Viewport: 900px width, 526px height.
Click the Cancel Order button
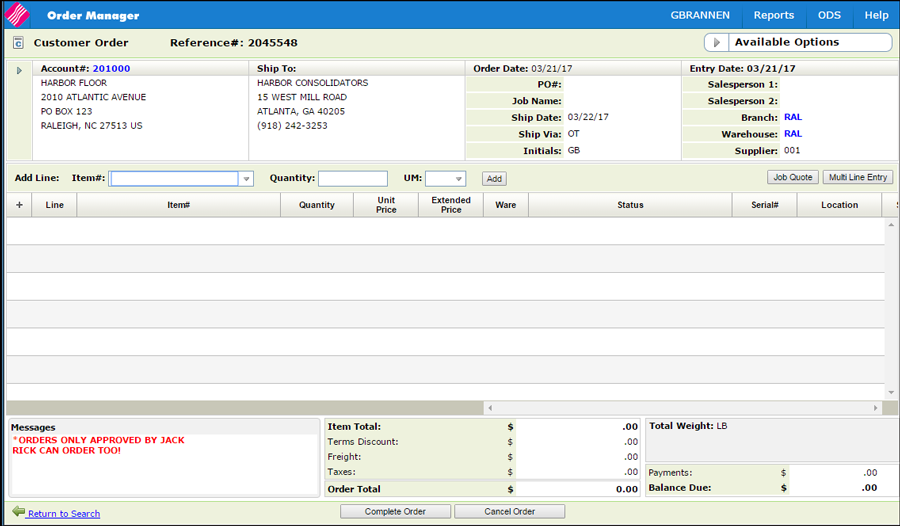point(510,511)
